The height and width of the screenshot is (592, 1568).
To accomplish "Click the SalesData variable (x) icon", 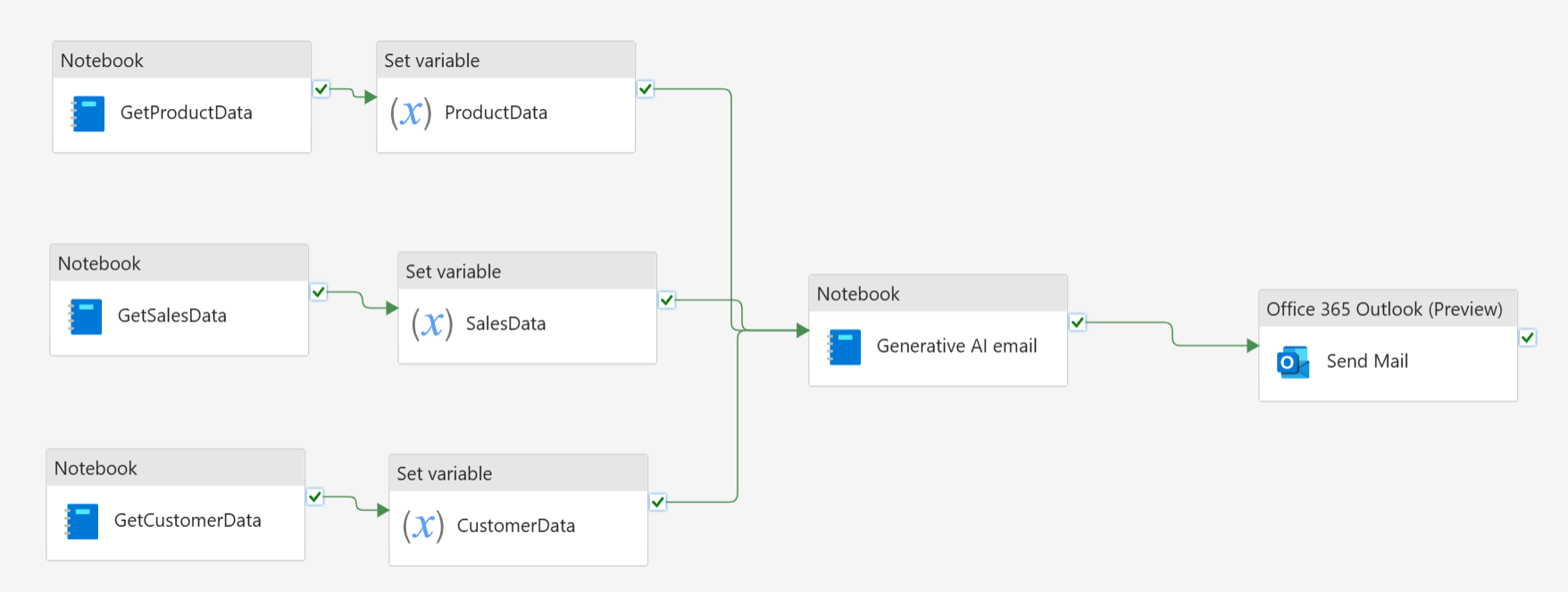I will (432, 323).
